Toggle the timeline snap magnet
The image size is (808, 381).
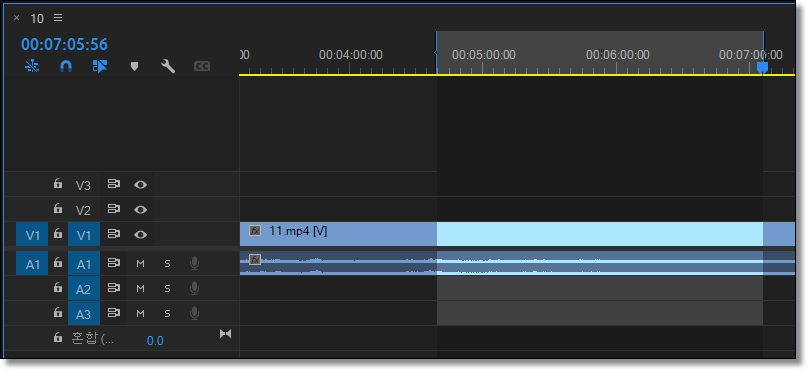click(66, 66)
